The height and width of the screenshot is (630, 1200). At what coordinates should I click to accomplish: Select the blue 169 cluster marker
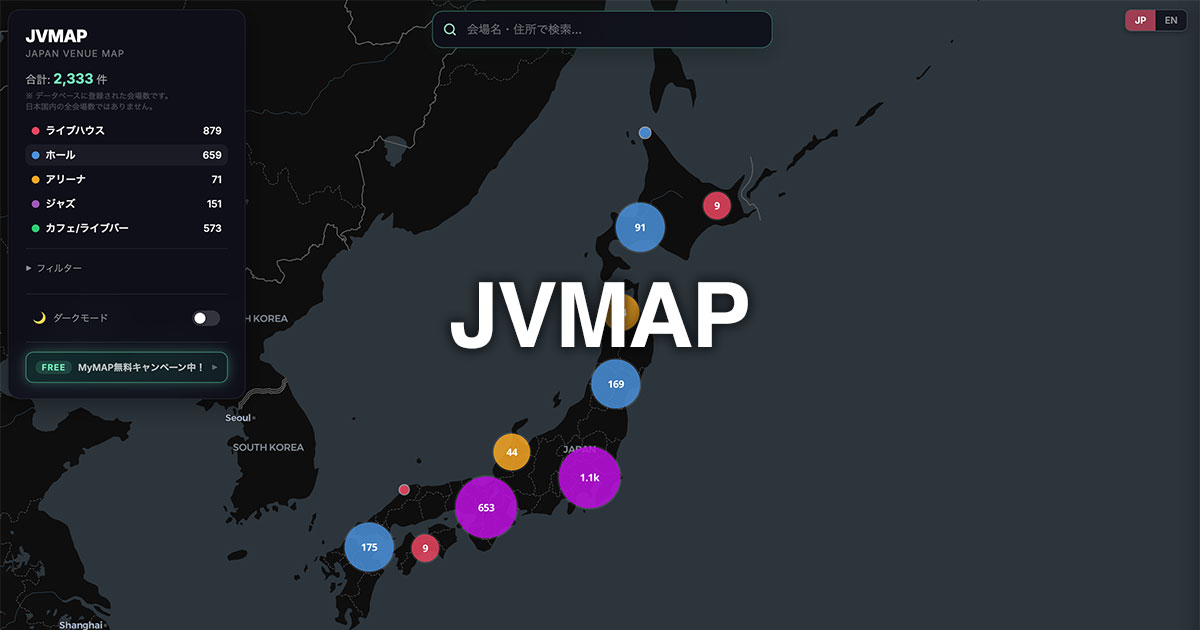[615, 384]
